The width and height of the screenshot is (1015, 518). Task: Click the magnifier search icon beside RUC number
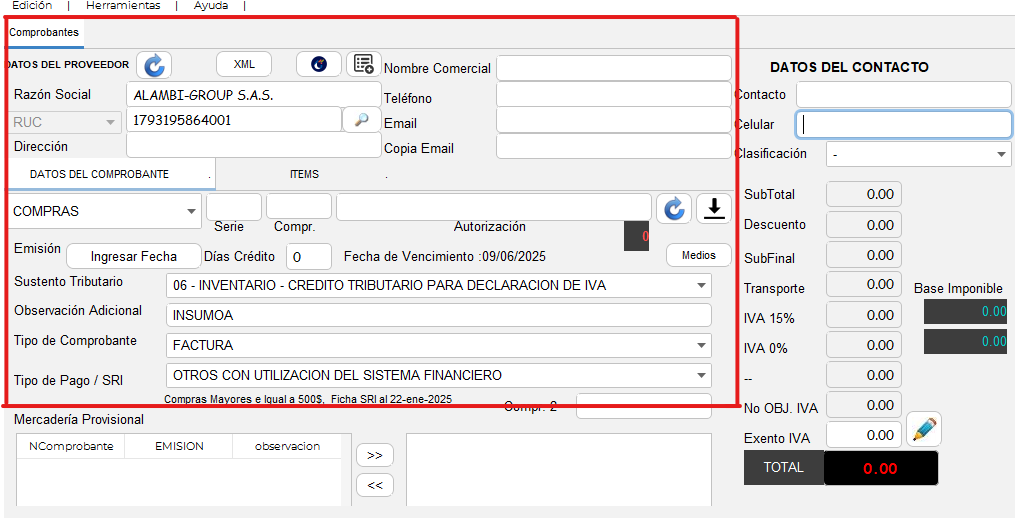tap(361, 120)
